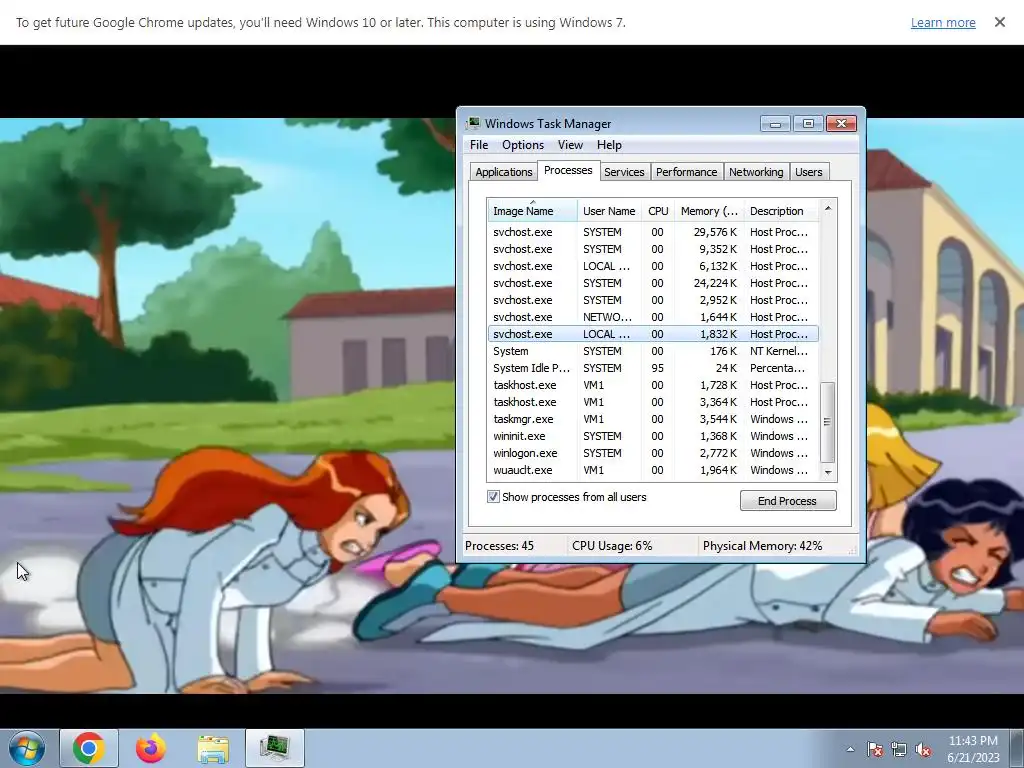Click the Physical Memory: 42% status entry
1024x768 pixels.
762,546
